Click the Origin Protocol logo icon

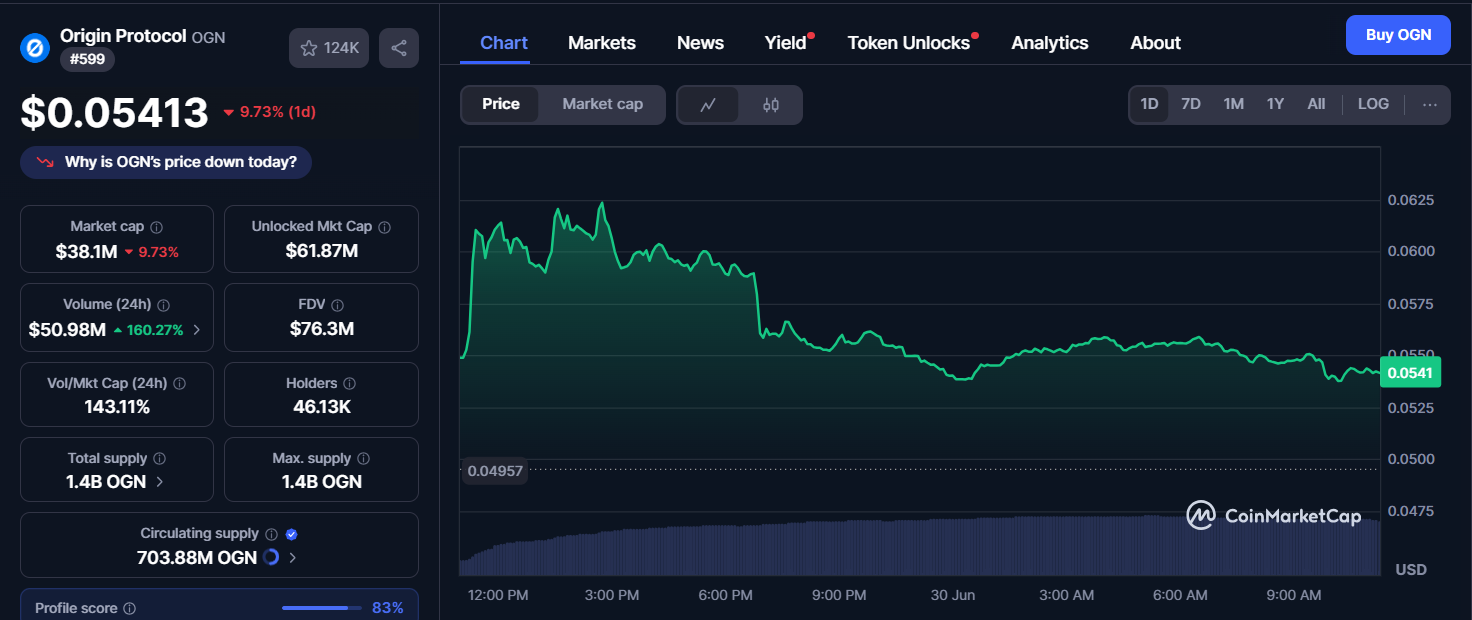tap(35, 48)
